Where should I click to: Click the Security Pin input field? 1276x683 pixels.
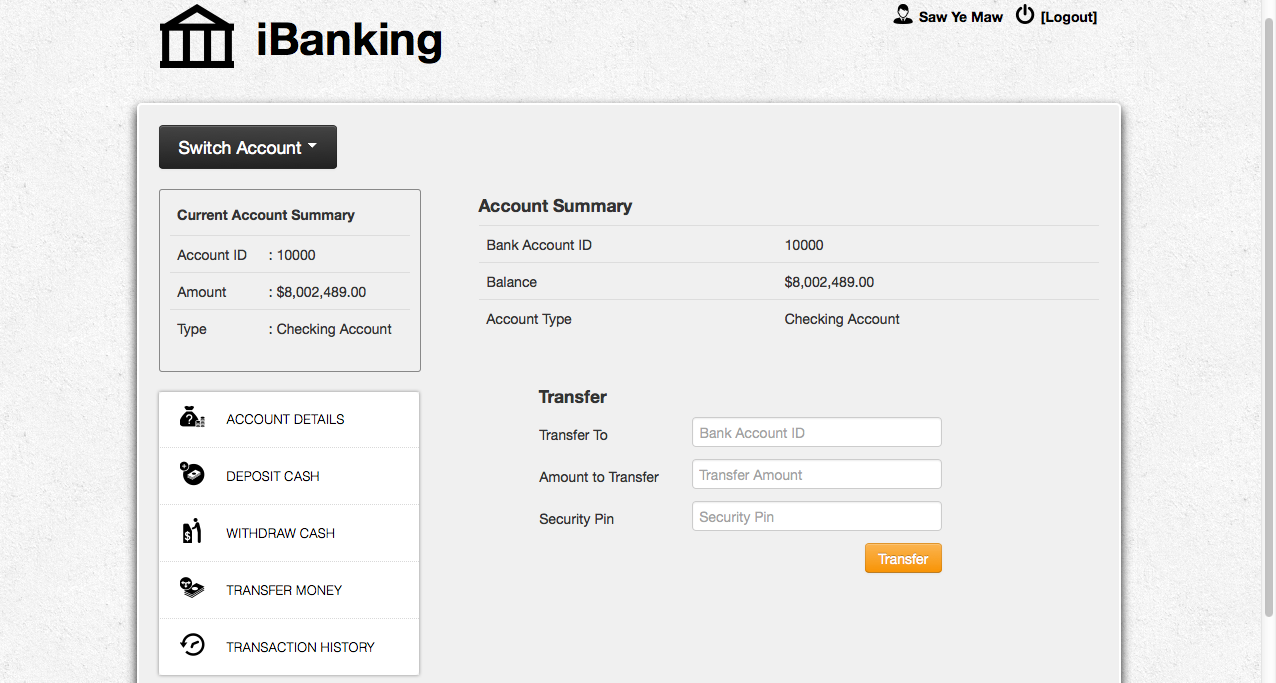(x=816, y=516)
